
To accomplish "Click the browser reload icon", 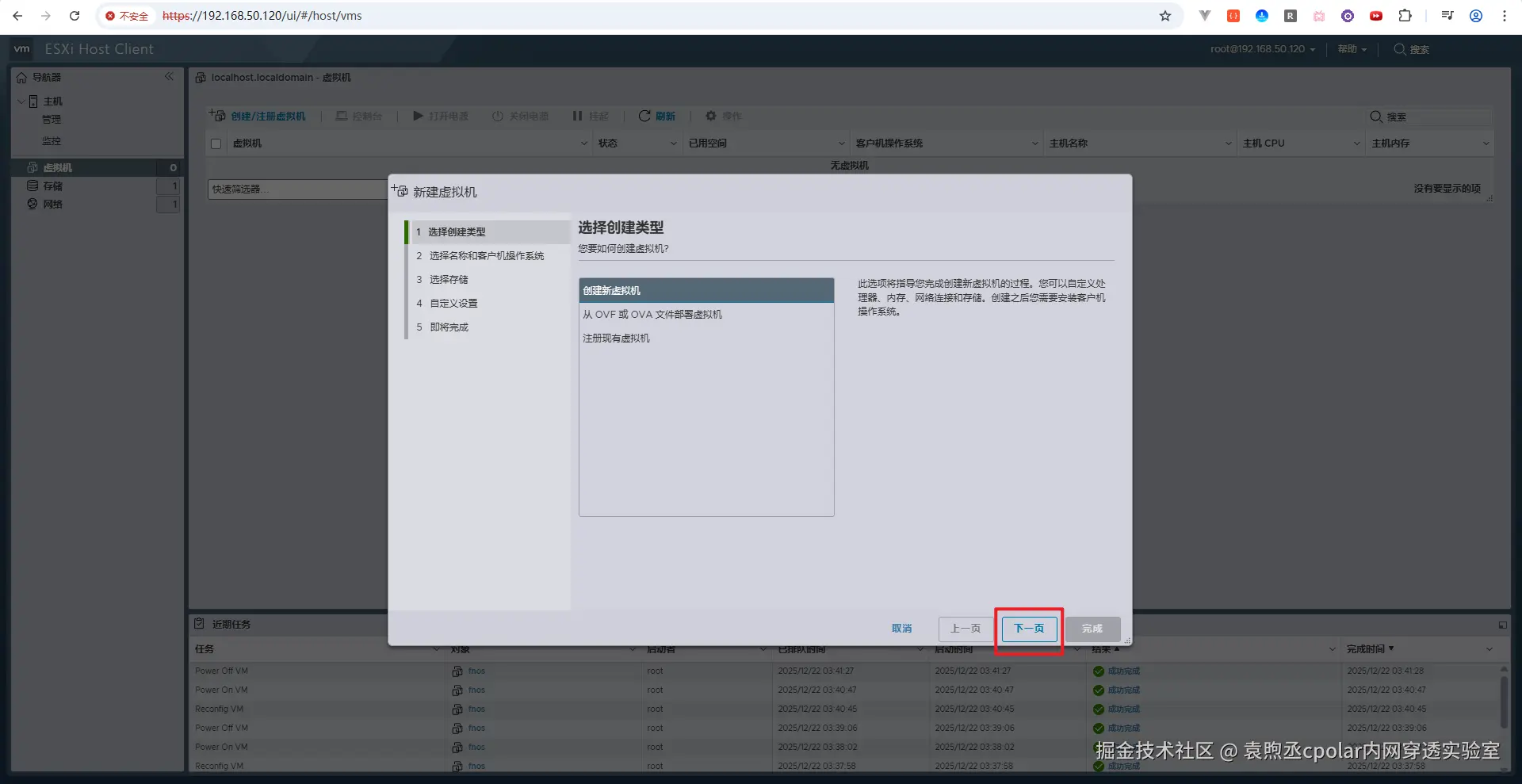I will point(75,16).
